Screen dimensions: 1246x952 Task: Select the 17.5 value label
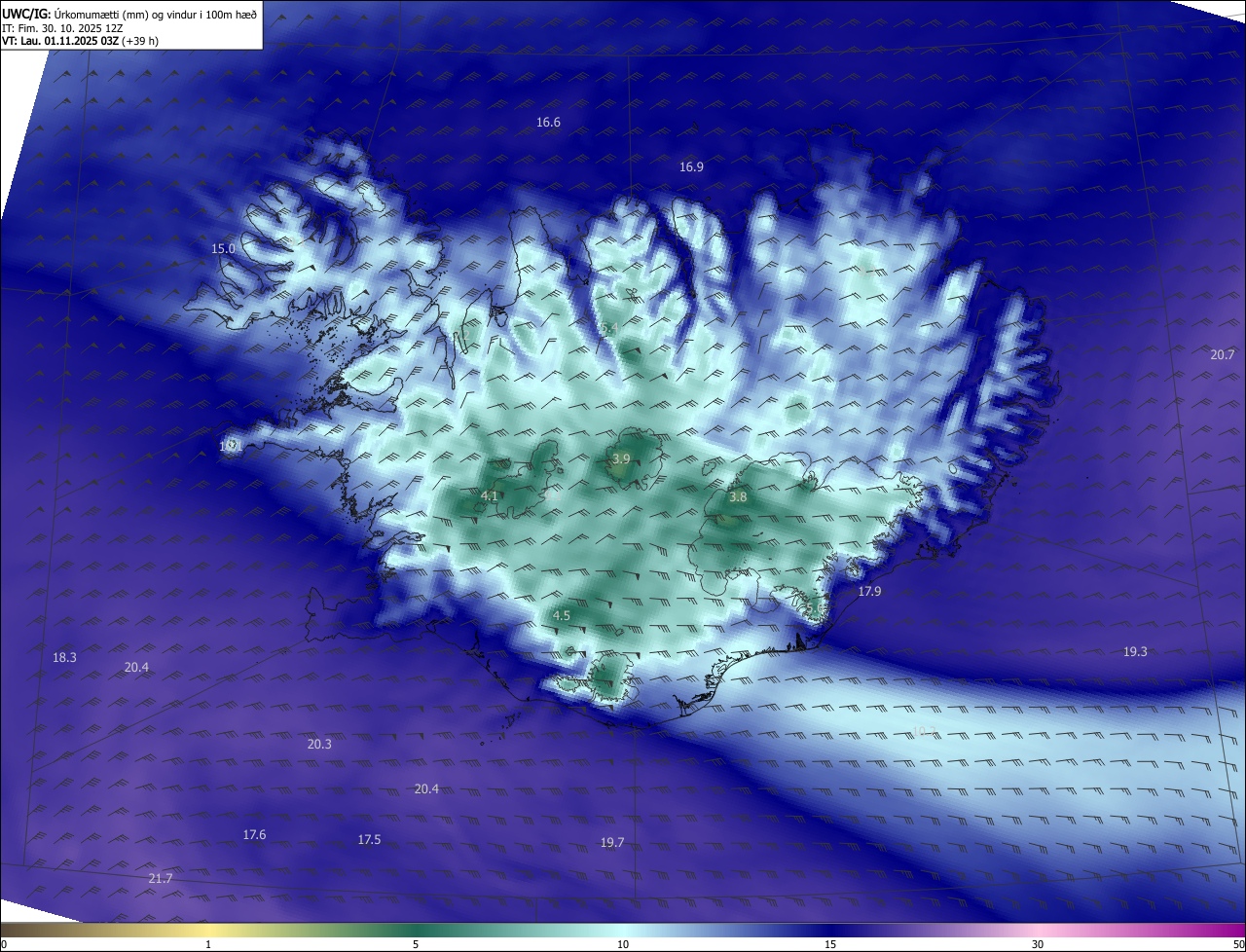click(x=369, y=840)
